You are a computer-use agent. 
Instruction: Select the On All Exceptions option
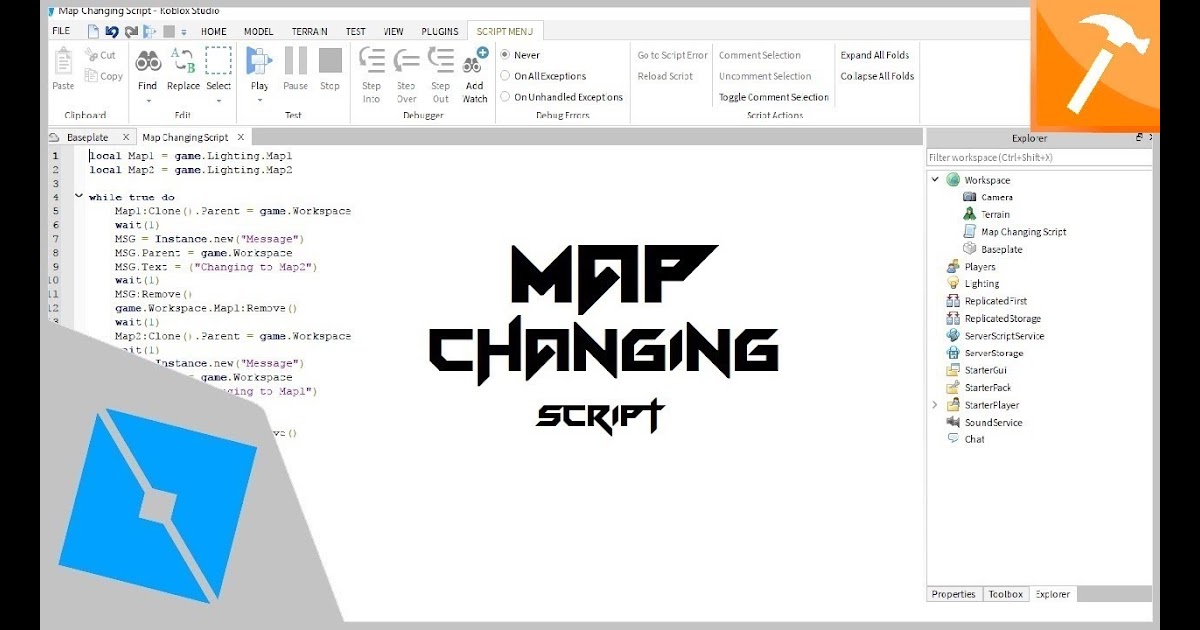click(505, 76)
